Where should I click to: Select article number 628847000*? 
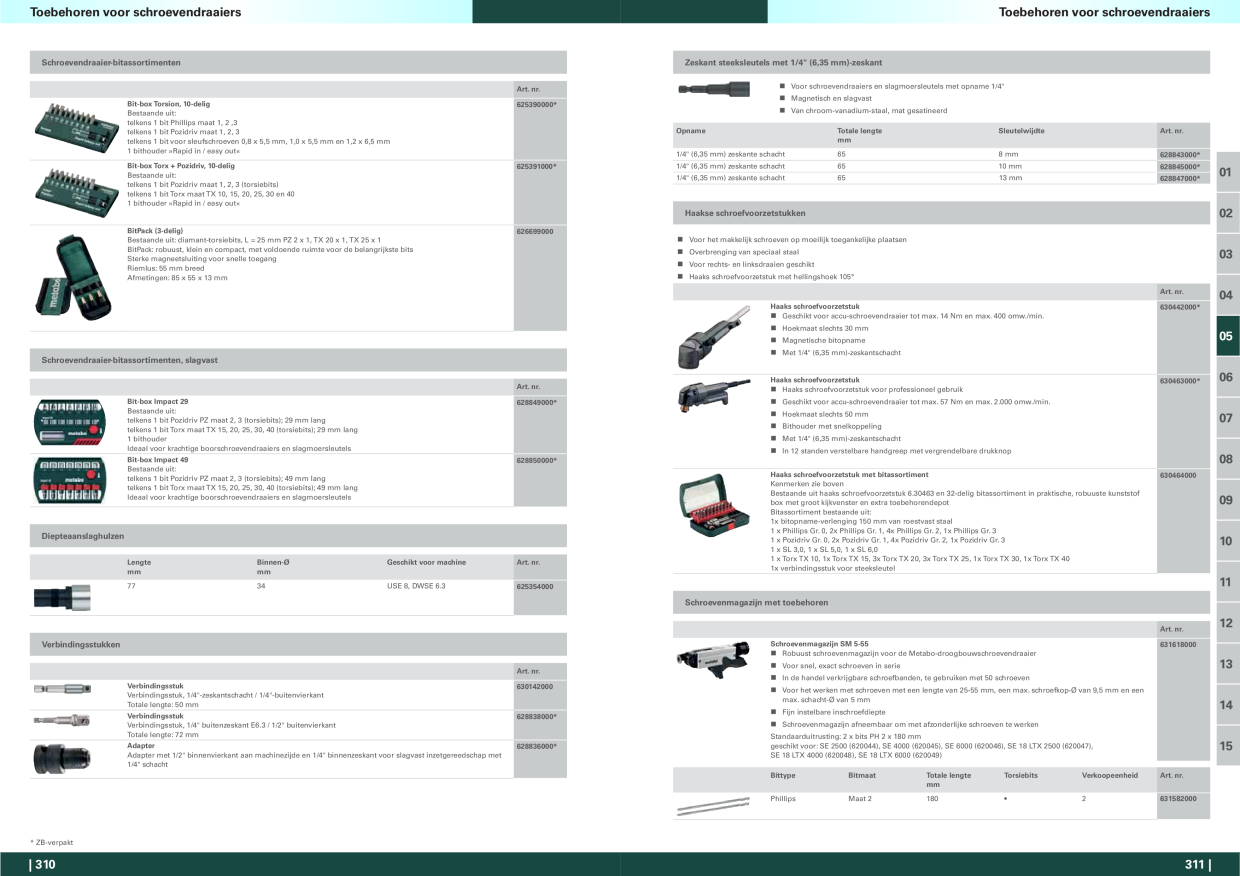tap(1180, 177)
